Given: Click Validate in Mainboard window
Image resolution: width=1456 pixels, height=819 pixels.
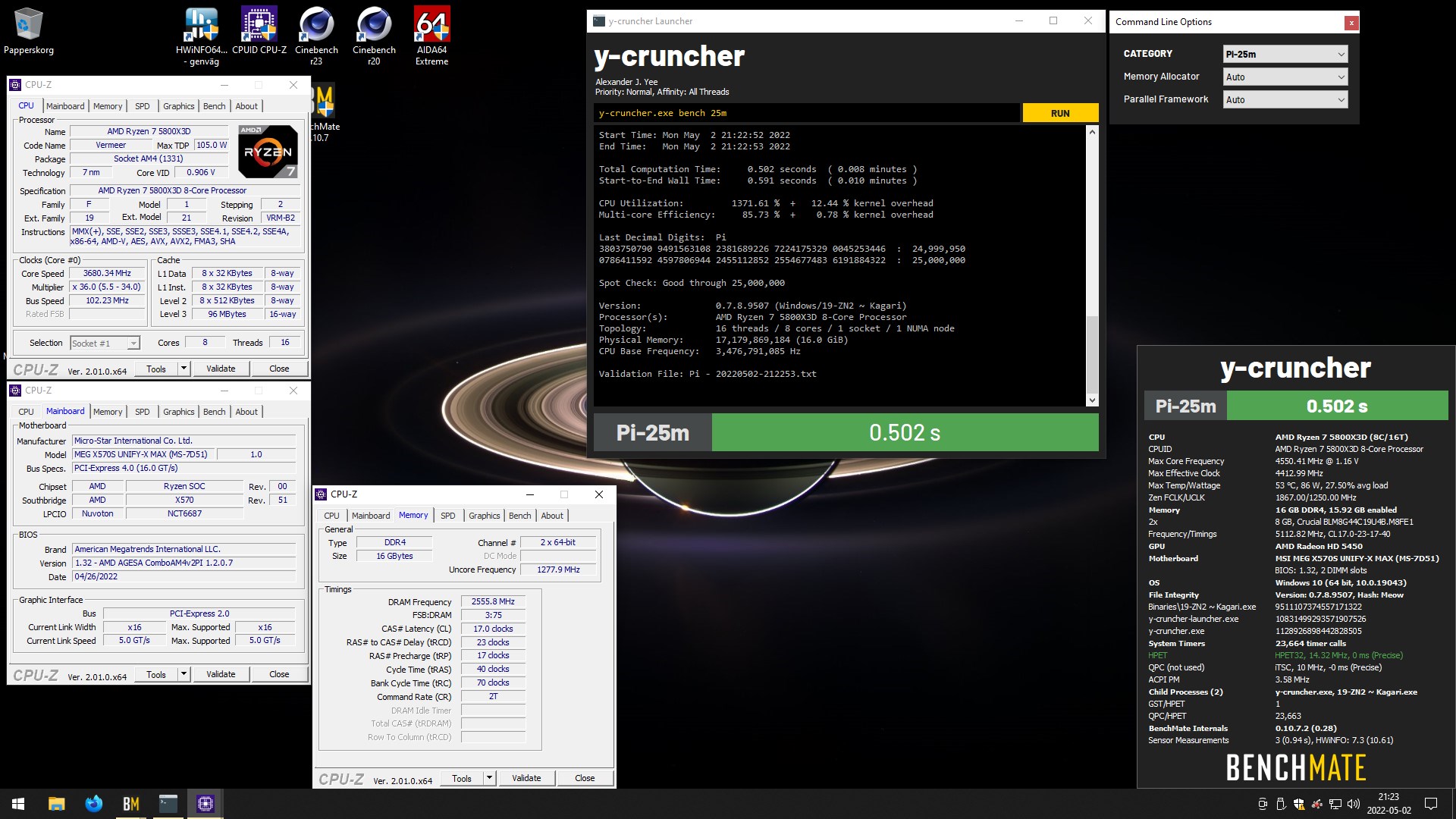Looking at the screenshot, I should [221, 674].
